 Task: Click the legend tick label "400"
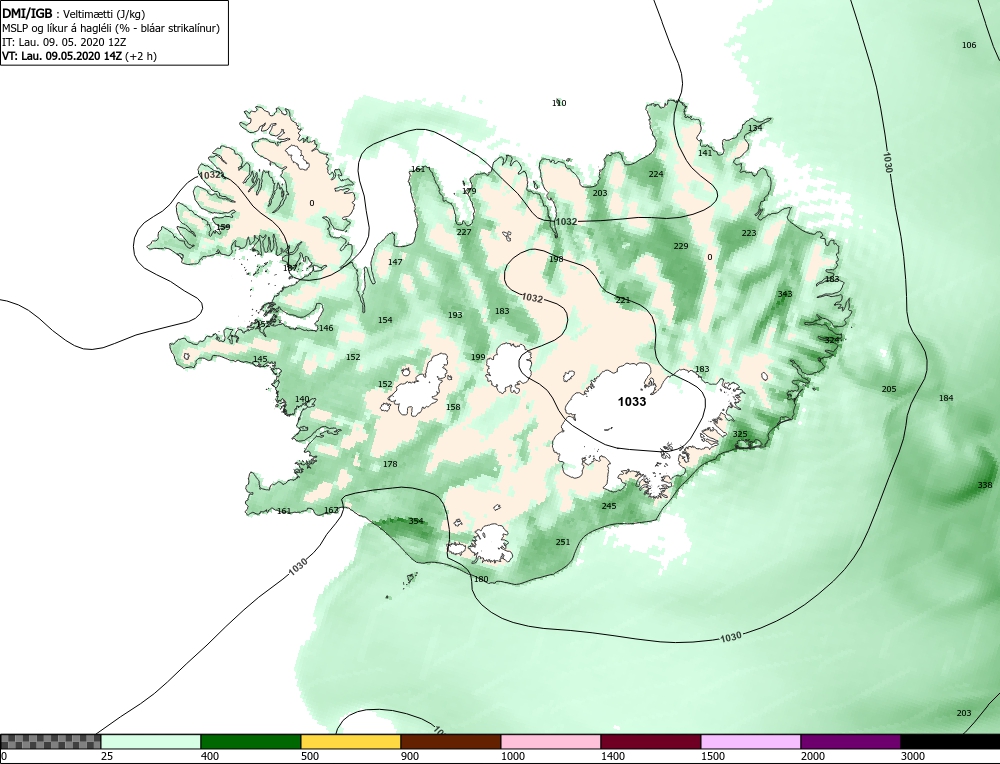tap(210, 756)
